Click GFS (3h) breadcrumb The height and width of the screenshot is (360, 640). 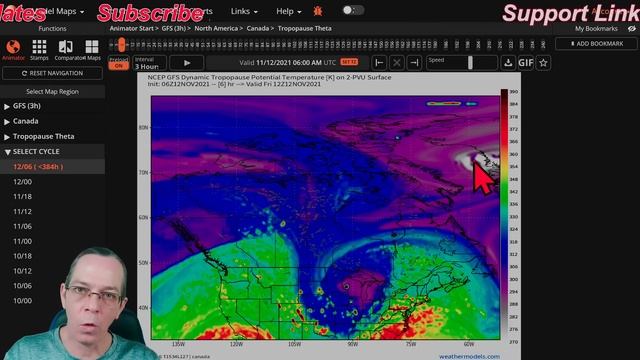173,29
